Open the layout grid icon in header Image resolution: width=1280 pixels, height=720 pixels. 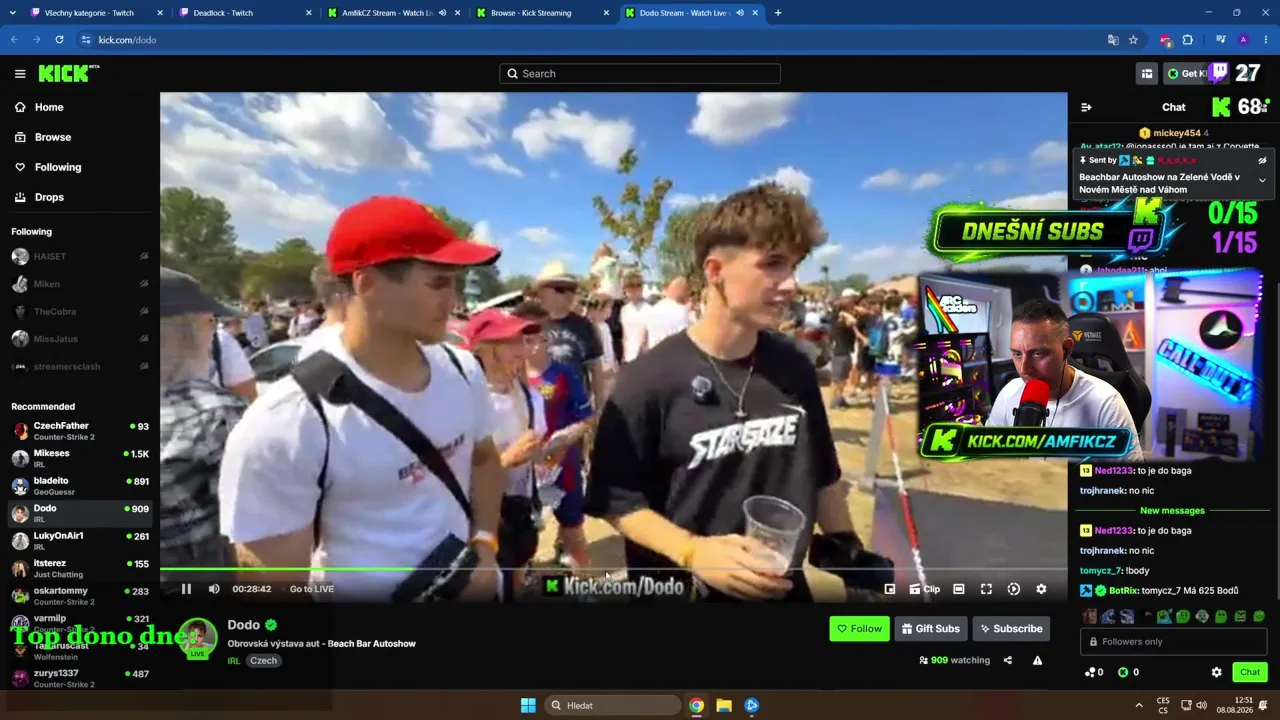1147,73
